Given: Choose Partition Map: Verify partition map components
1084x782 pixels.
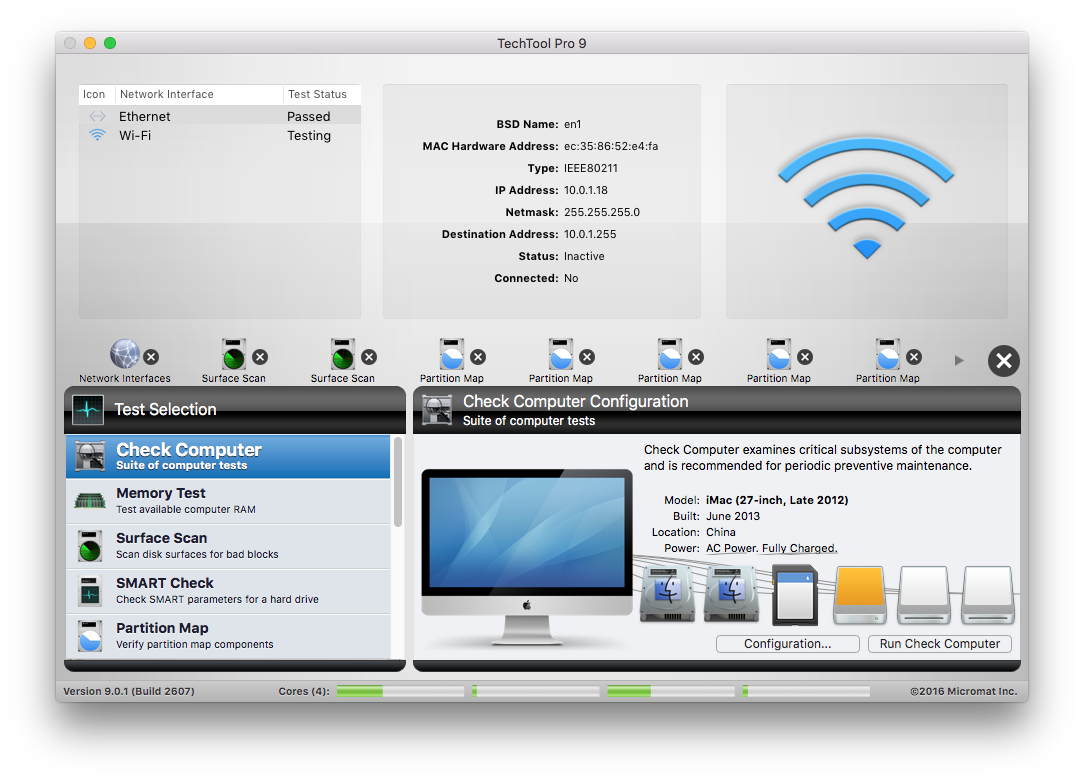Looking at the screenshot, I should (228, 635).
